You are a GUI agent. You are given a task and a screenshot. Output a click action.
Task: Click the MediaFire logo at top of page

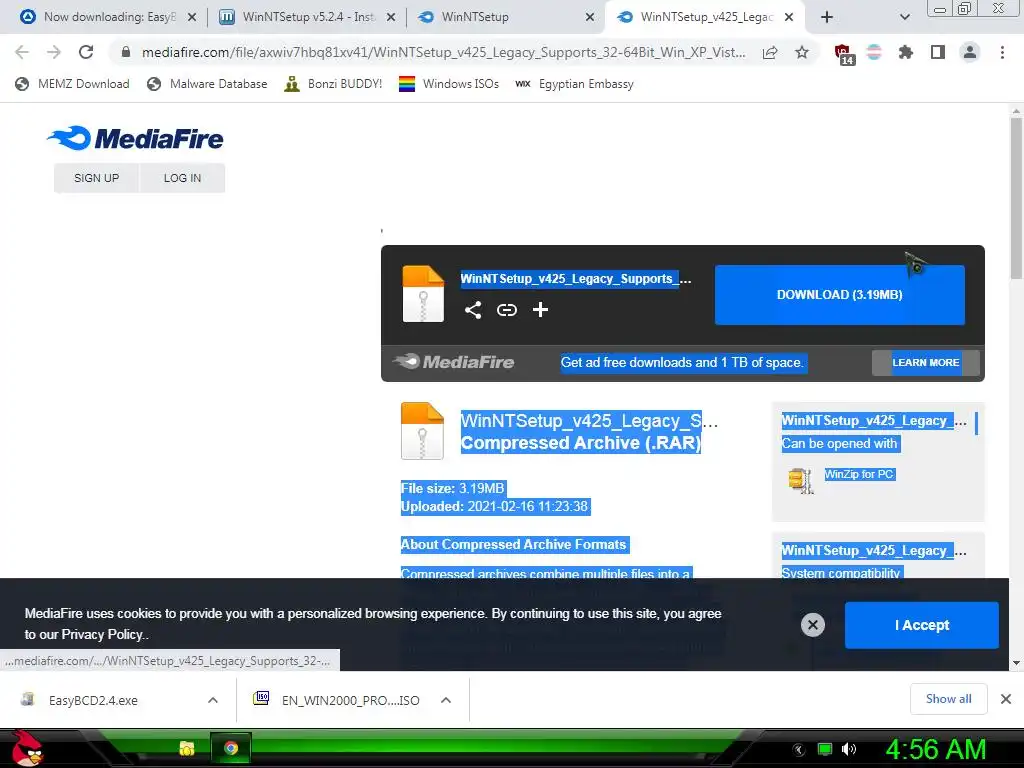pos(136,138)
